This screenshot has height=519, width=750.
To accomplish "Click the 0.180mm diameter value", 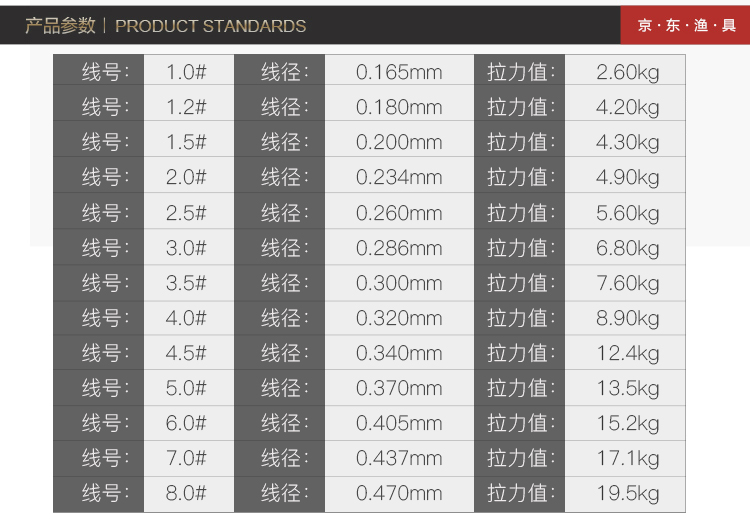I will click(399, 107).
